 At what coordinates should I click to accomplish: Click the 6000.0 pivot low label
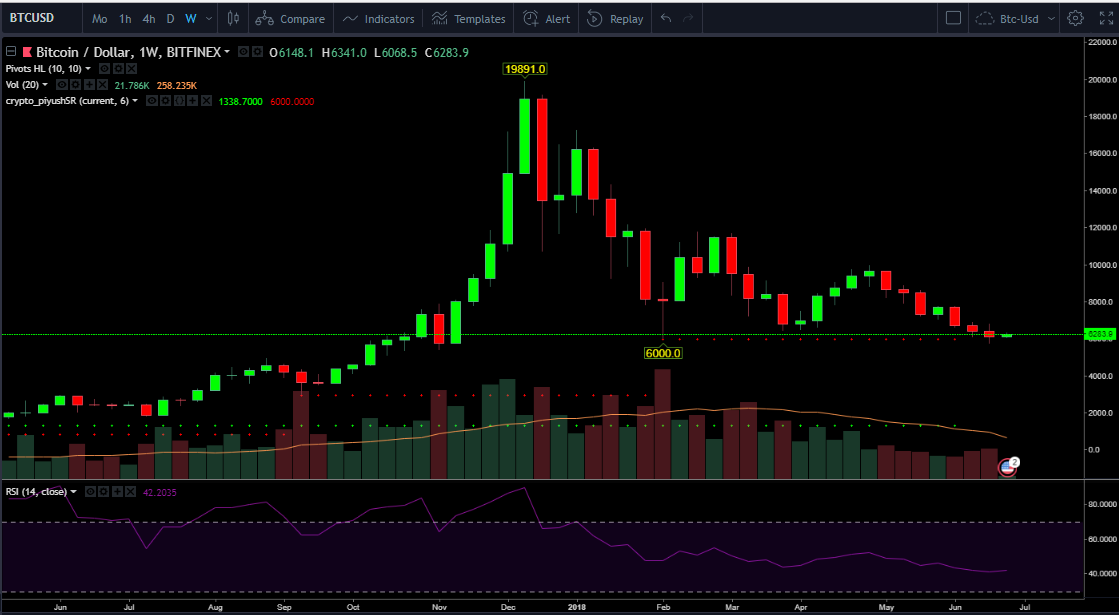(663, 353)
